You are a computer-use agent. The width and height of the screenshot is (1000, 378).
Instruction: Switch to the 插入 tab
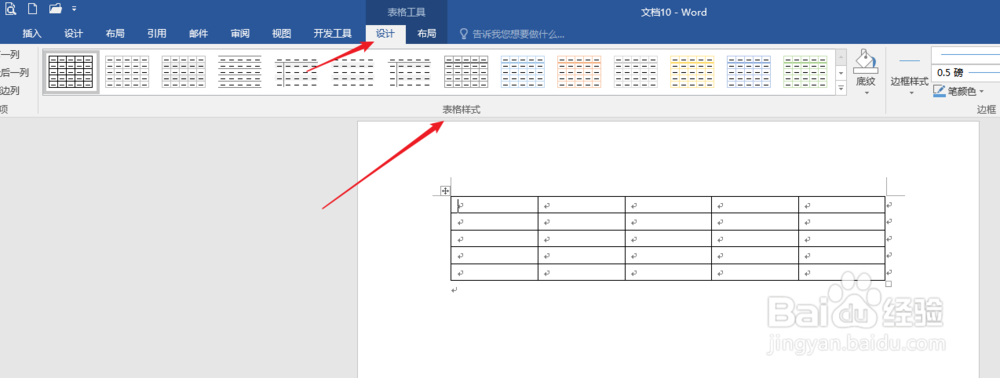click(32, 34)
